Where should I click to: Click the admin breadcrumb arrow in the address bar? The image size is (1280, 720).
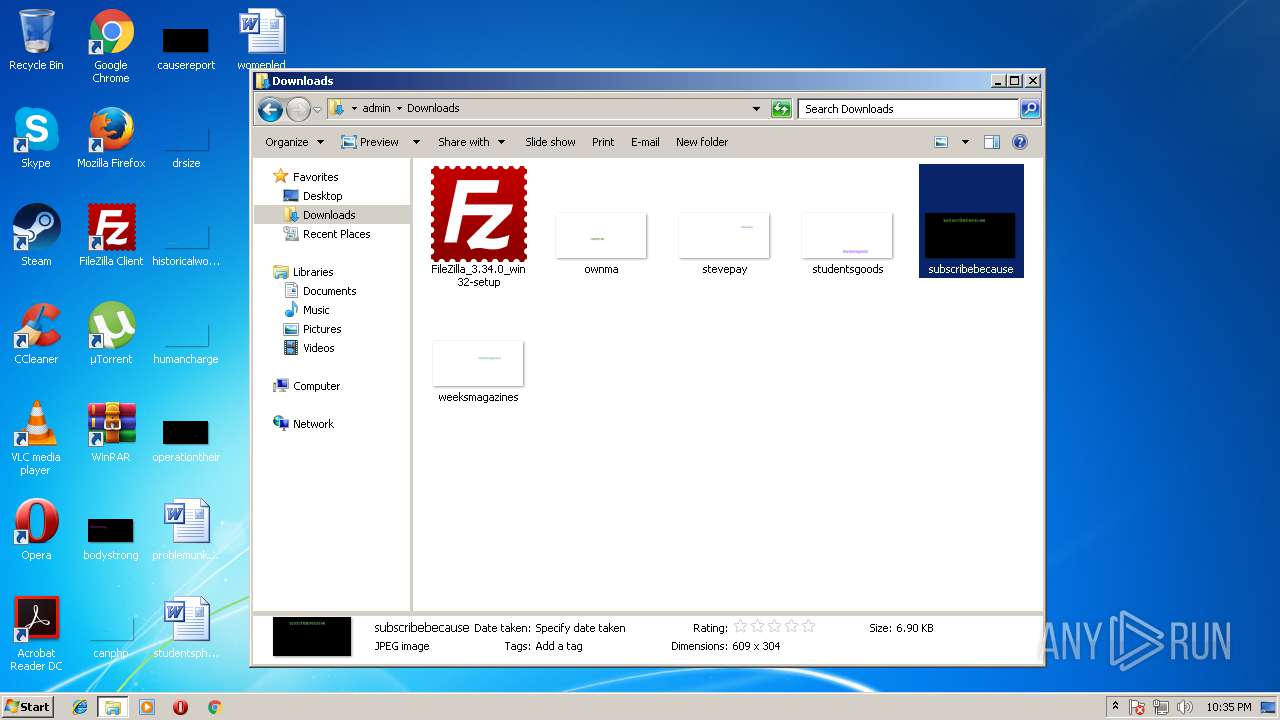tap(399, 108)
